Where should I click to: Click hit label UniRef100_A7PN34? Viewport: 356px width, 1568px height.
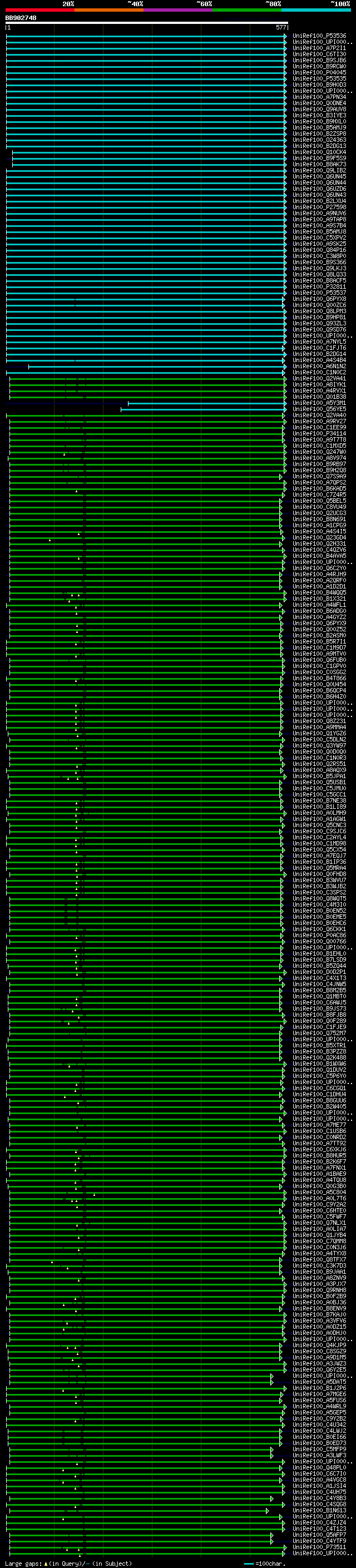click(319, 97)
